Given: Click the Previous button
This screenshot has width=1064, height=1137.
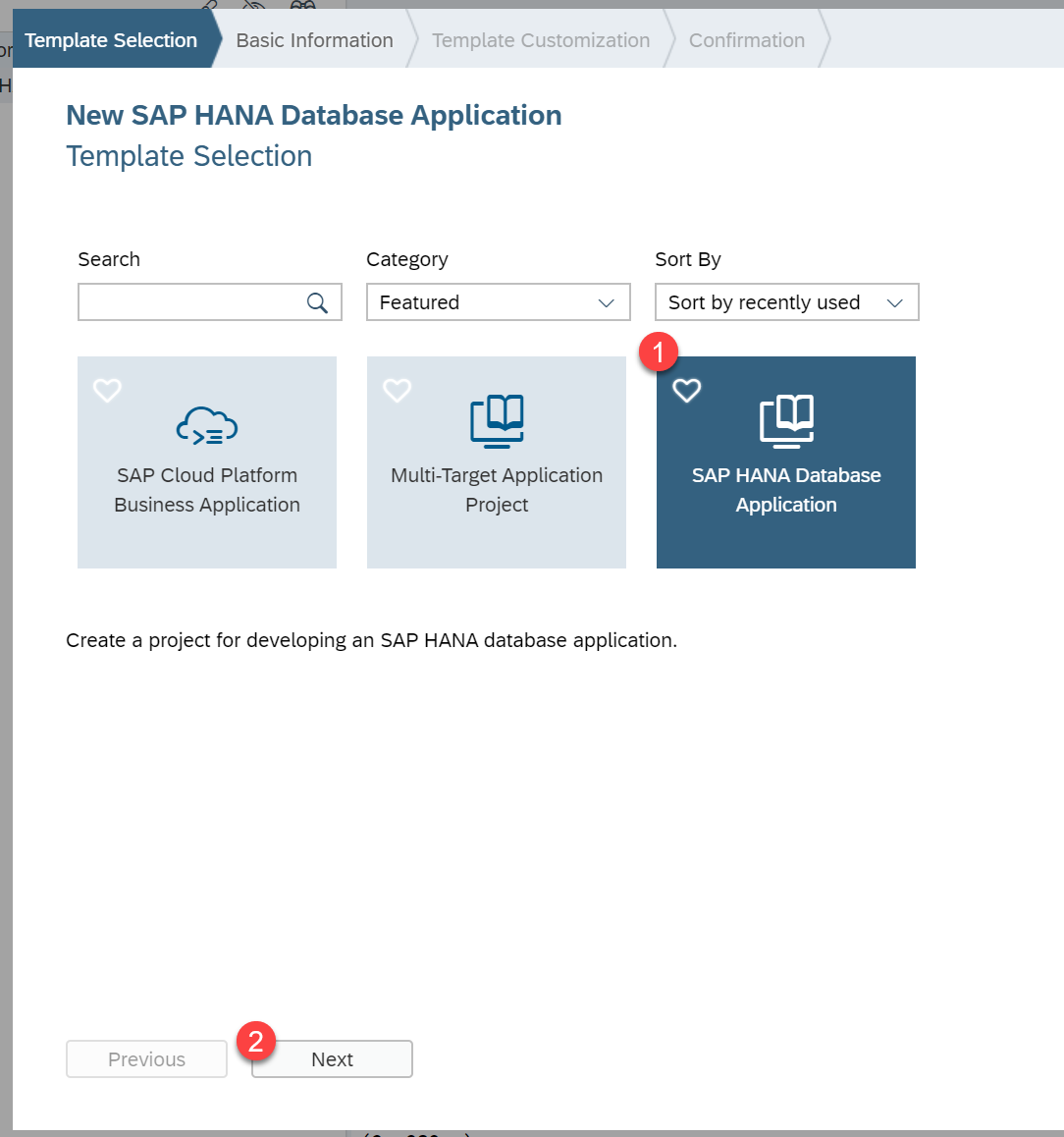Looking at the screenshot, I should (146, 1059).
